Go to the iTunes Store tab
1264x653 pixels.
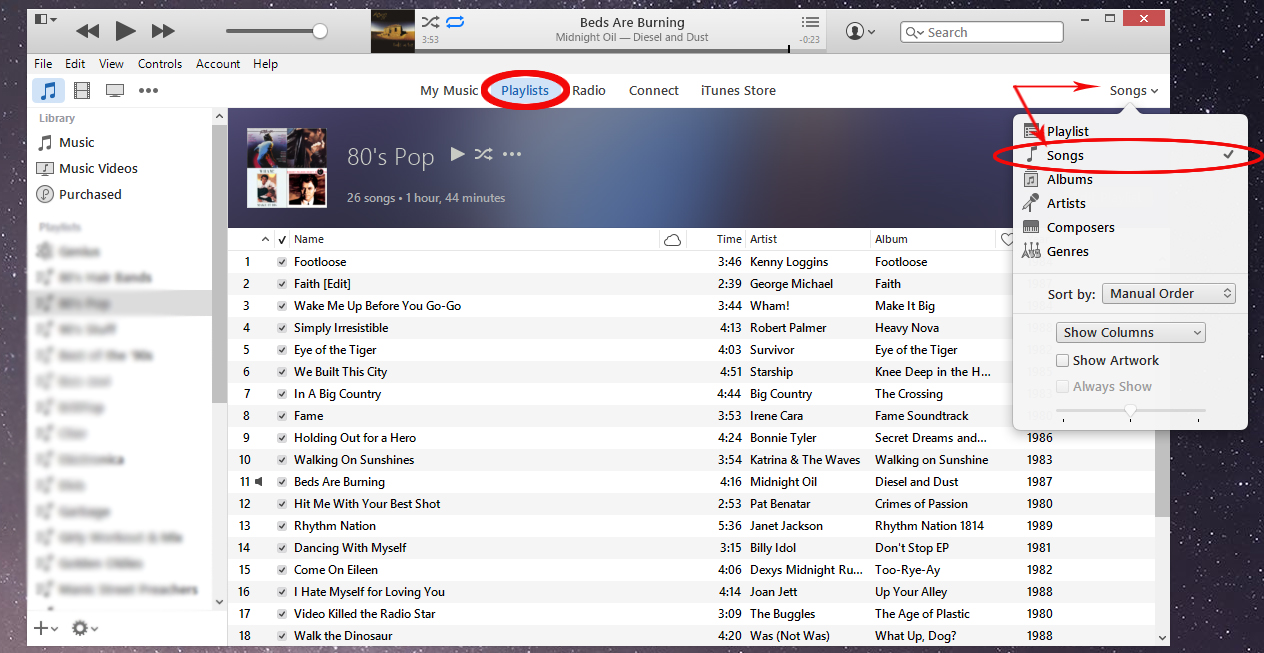coord(738,90)
